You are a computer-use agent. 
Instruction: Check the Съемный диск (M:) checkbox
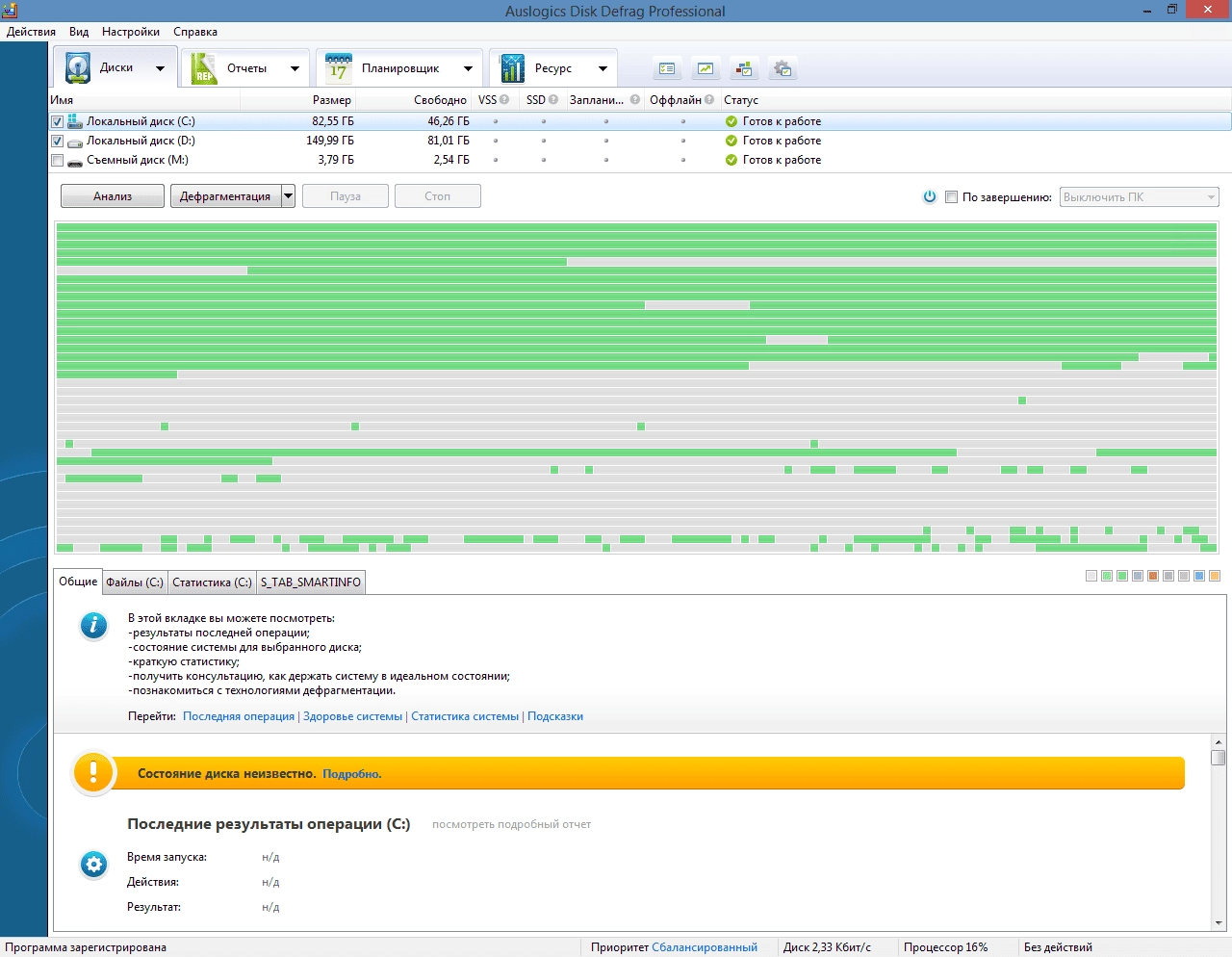pos(57,160)
